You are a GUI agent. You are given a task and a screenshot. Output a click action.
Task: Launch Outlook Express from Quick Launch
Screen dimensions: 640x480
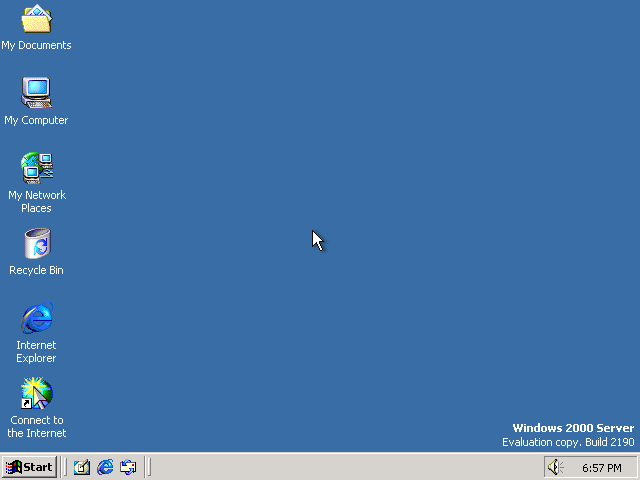pyautogui.click(x=128, y=467)
